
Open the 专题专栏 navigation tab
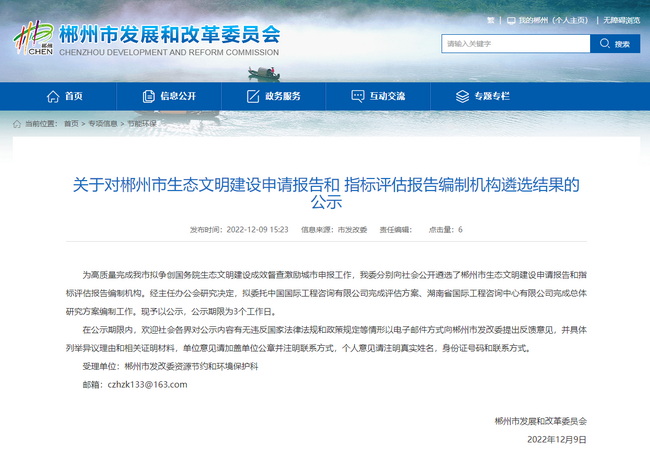pyautogui.click(x=491, y=96)
